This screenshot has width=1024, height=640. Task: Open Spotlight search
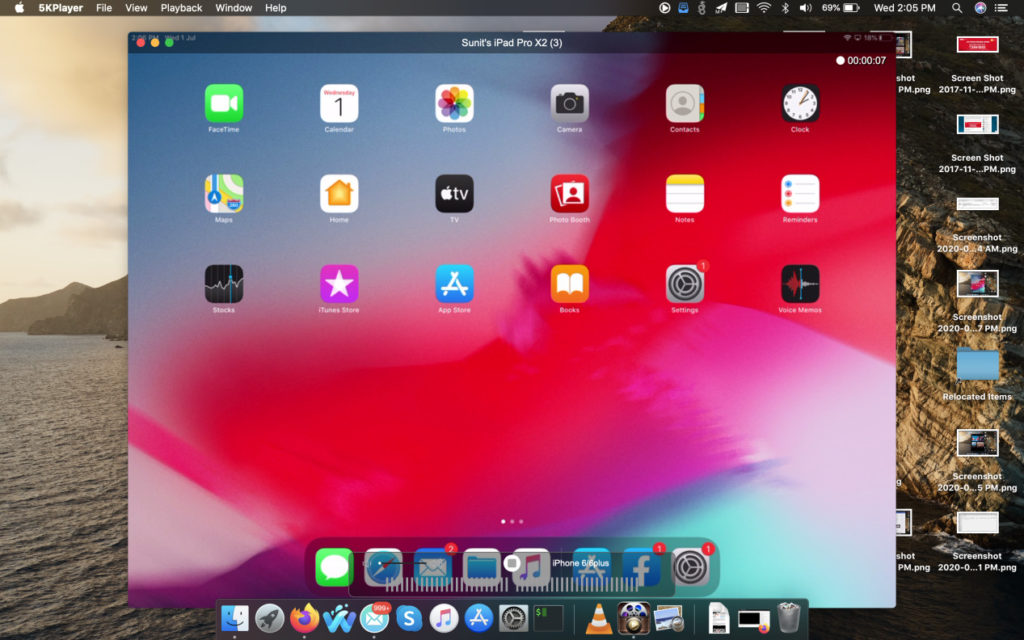957,8
